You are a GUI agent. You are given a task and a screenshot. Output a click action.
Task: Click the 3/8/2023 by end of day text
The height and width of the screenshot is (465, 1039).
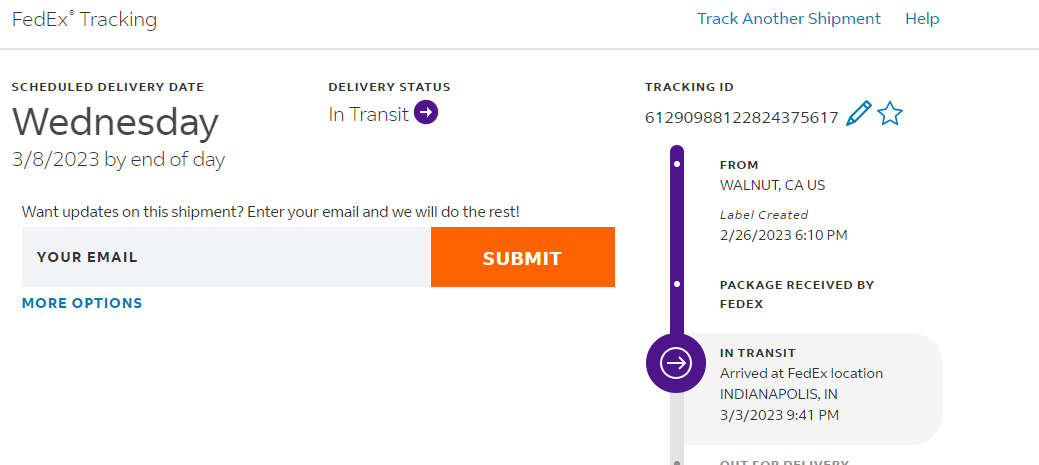pyautogui.click(x=118, y=159)
